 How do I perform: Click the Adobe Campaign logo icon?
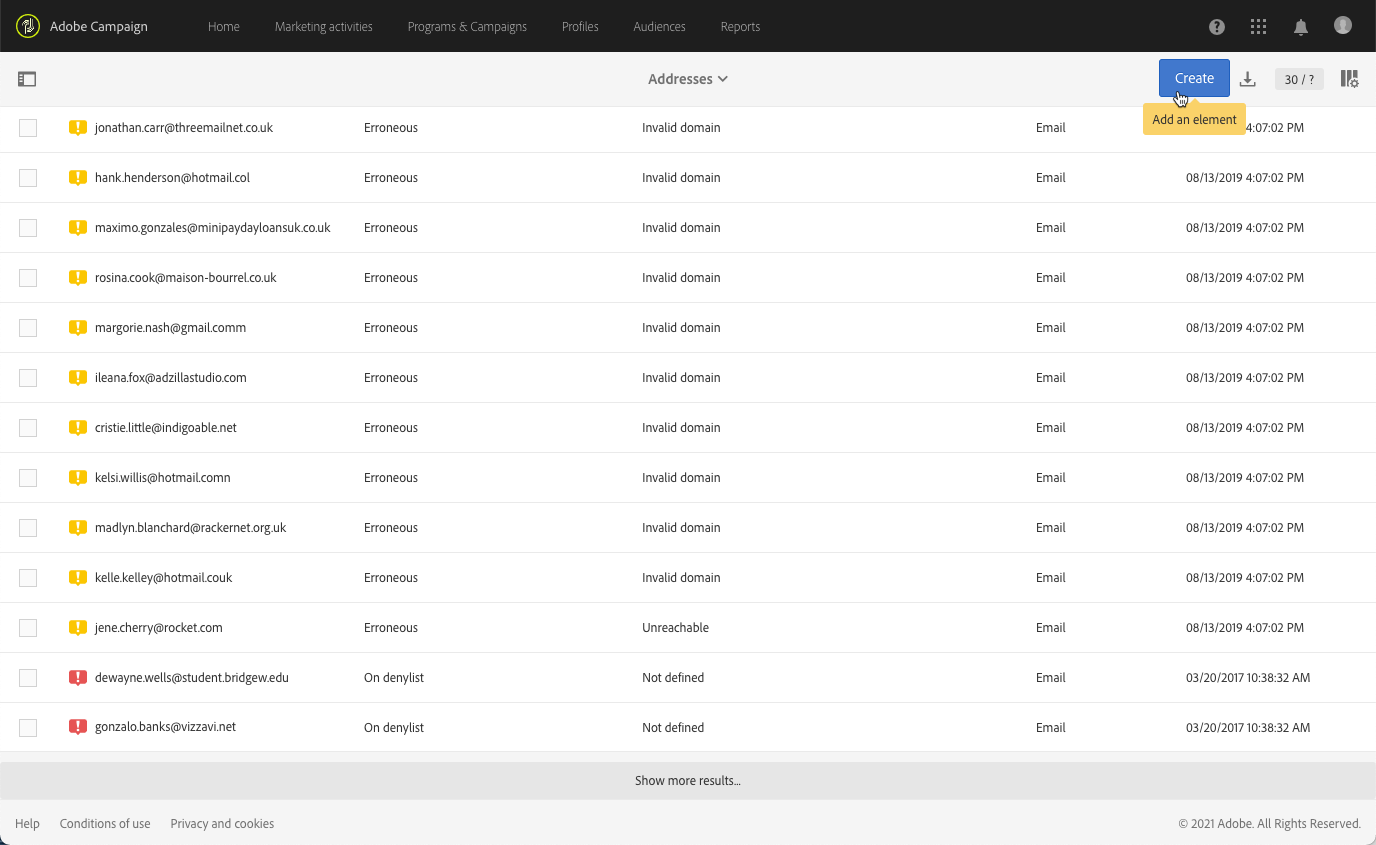(x=28, y=26)
